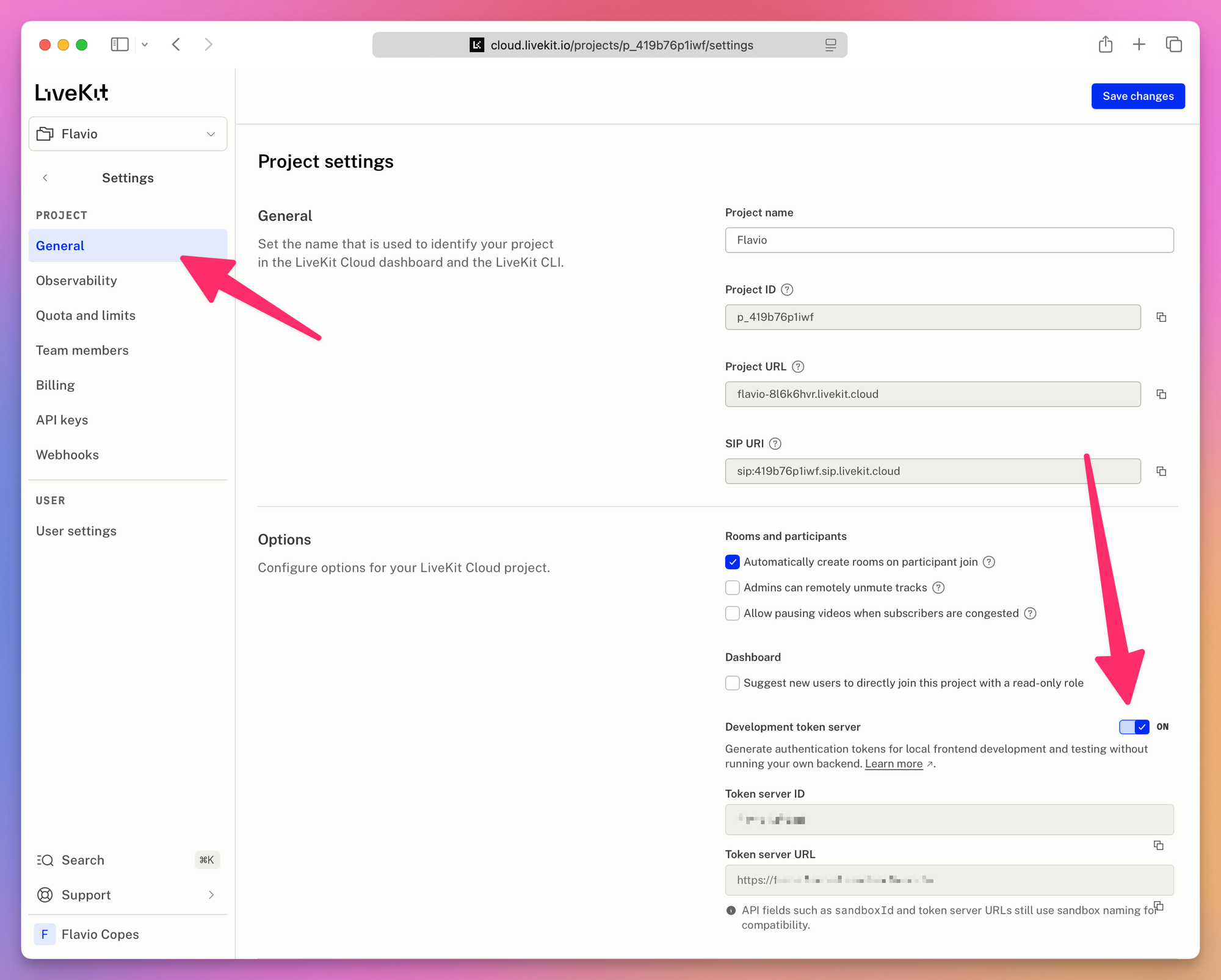Image resolution: width=1221 pixels, height=980 pixels.
Task: Turn off the Development token server toggle
Action: (x=1134, y=727)
